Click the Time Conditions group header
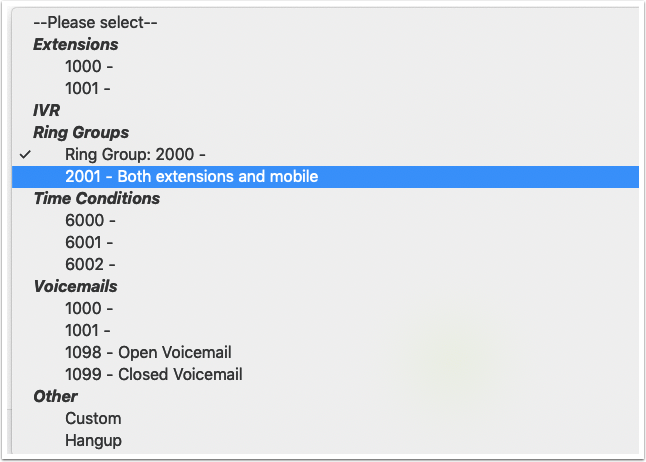The height and width of the screenshot is (462, 646). coord(96,198)
